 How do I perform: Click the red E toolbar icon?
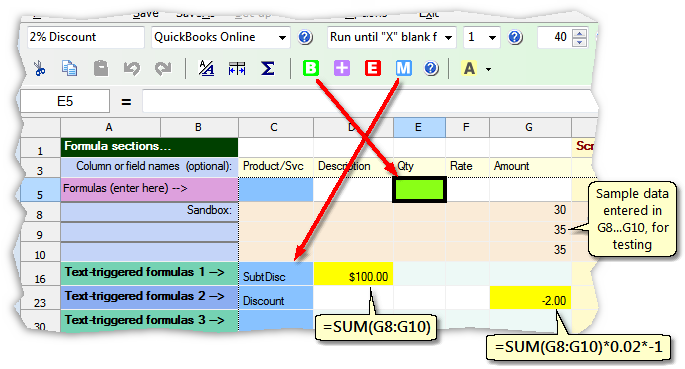click(x=373, y=69)
